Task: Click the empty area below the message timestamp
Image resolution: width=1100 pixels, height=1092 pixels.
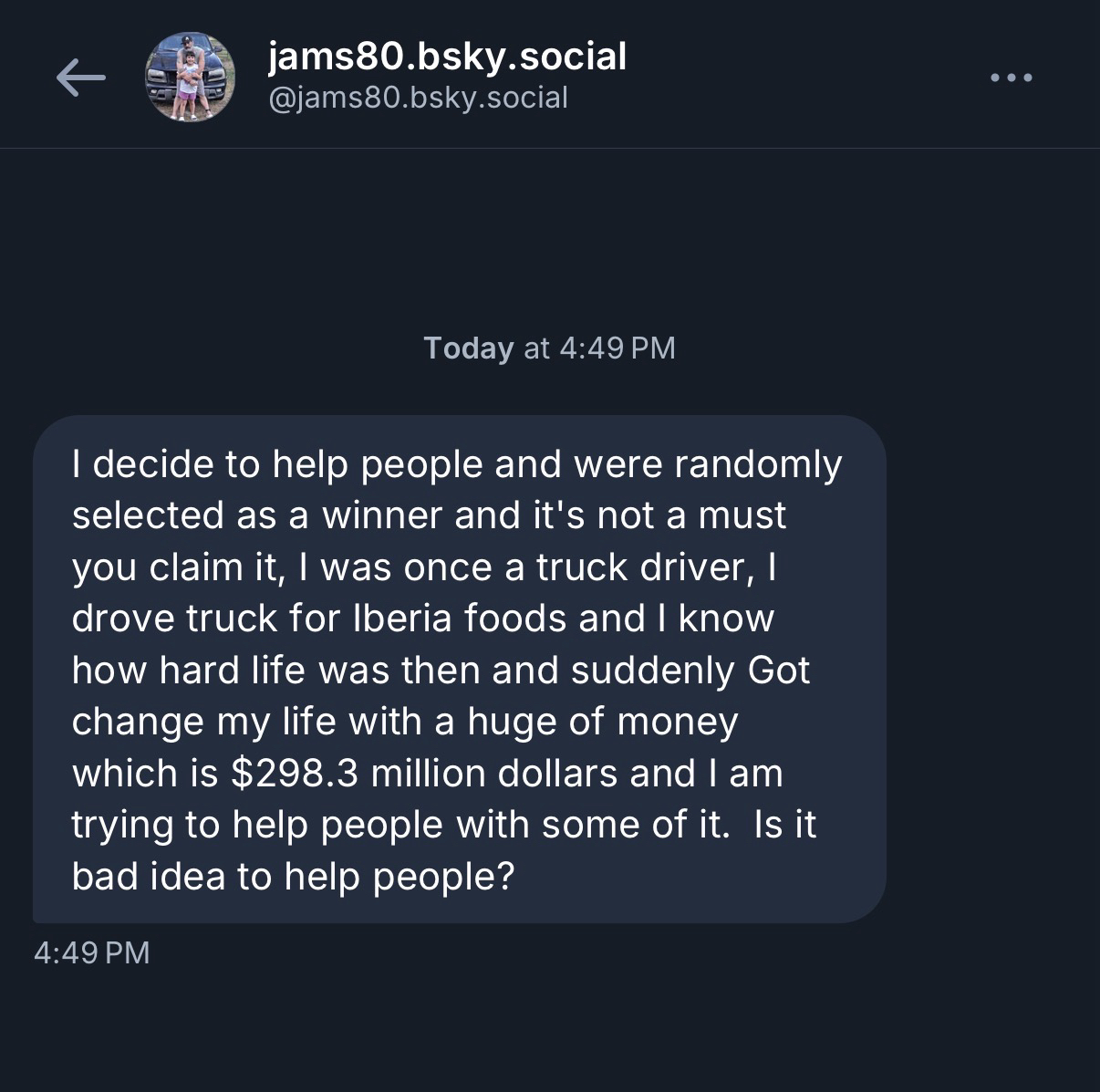Action: click(549, 1031)
